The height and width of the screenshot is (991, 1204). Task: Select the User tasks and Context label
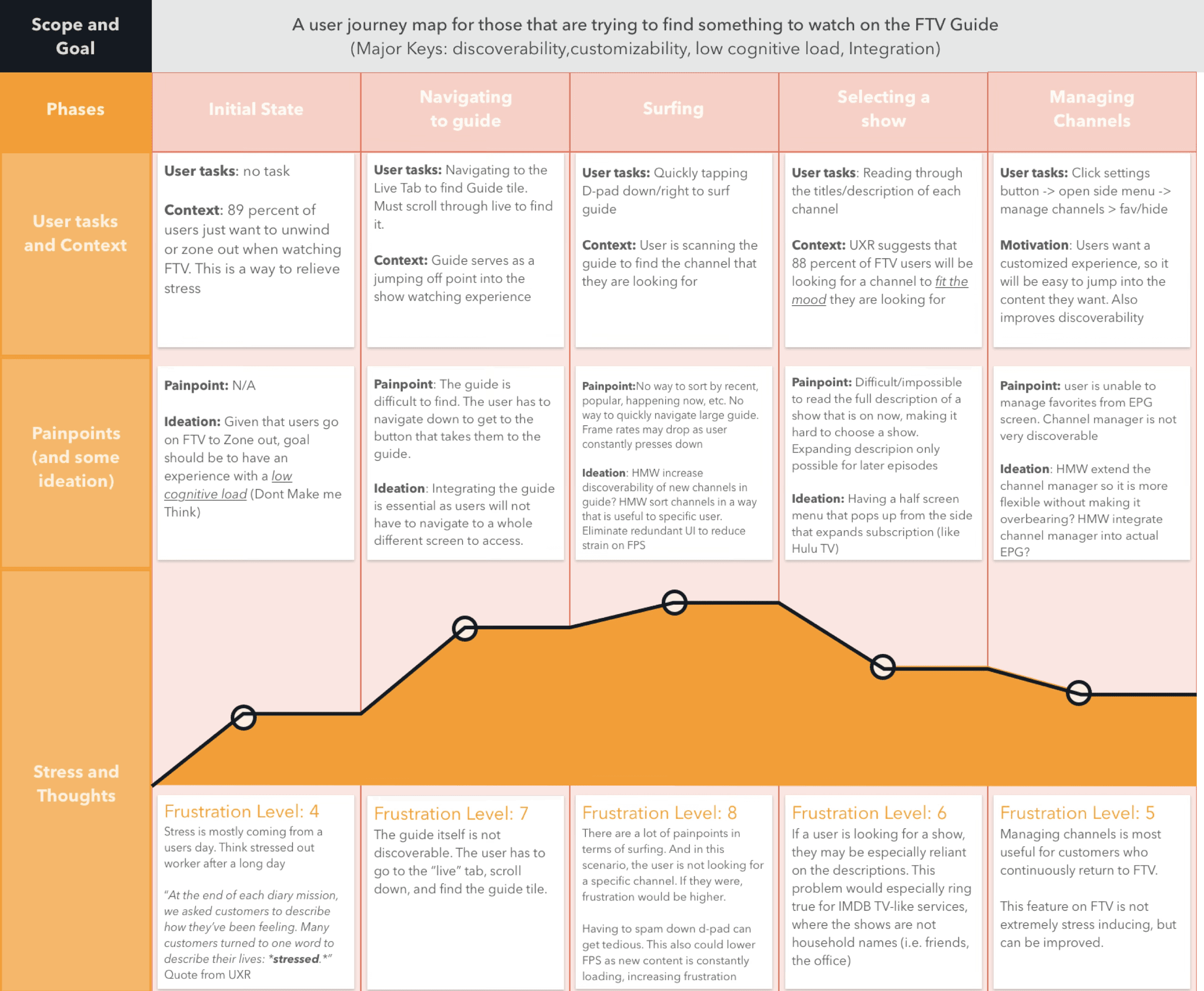point(75,233)
